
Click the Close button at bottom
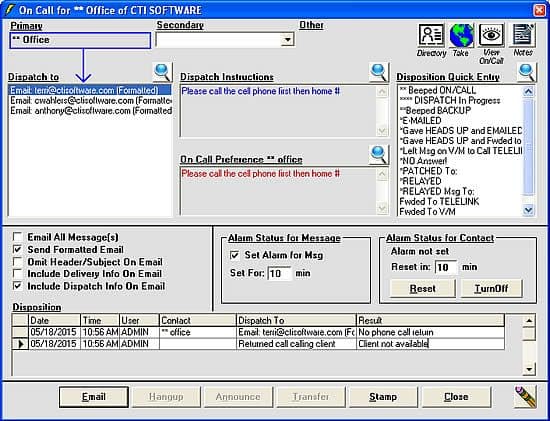coord(456,397)
